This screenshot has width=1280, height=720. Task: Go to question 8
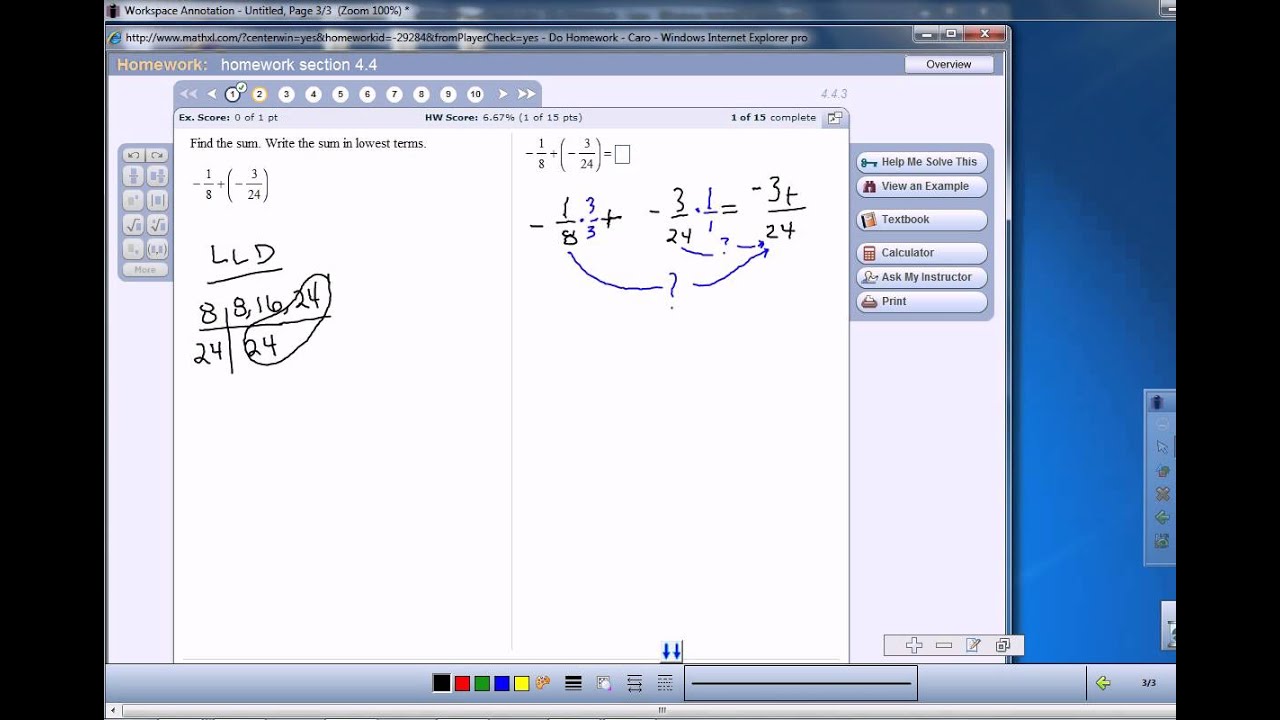[x=421, y=94]
